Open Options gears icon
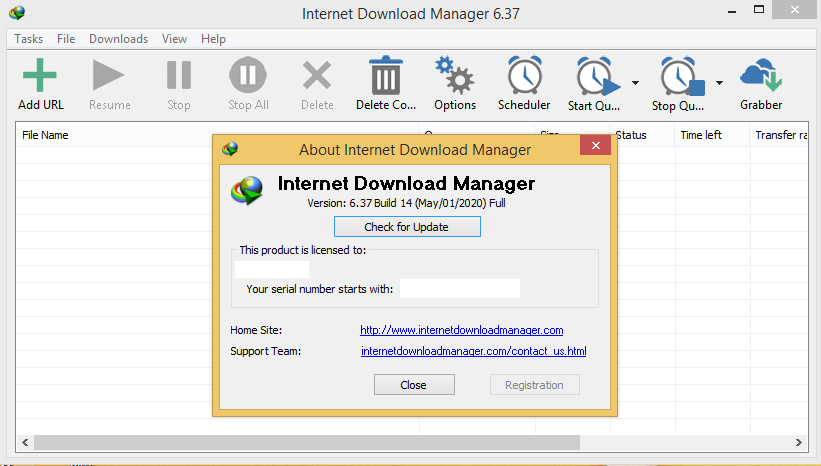Image resolution: width=821 pixels, height=466 pixels. 454,75
